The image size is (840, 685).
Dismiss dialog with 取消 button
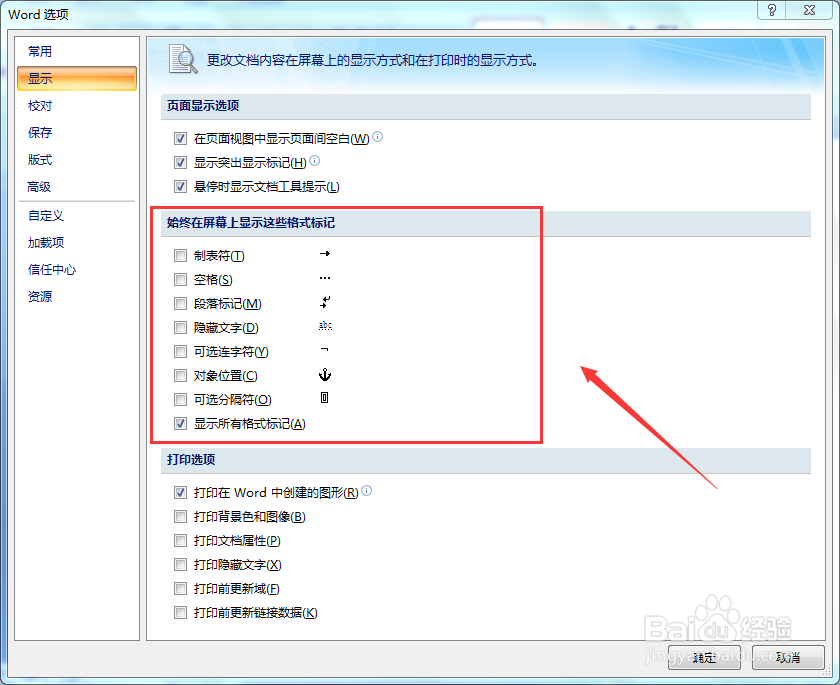click(788, 657)
